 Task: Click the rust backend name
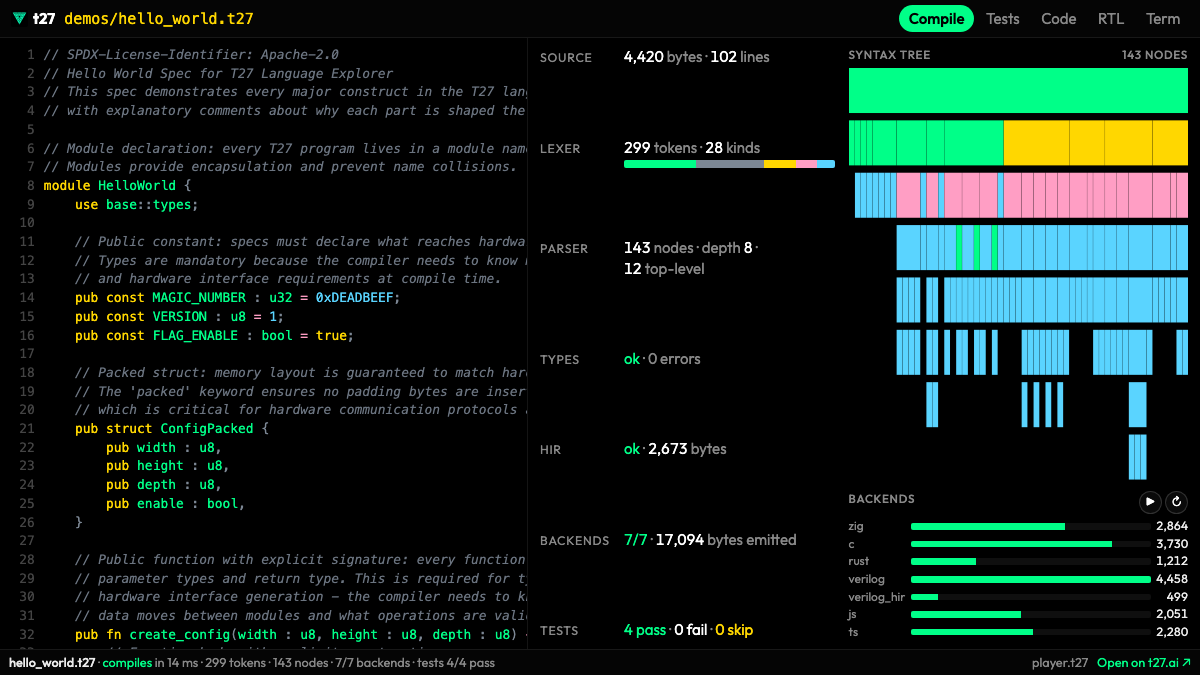pos(859,562)
